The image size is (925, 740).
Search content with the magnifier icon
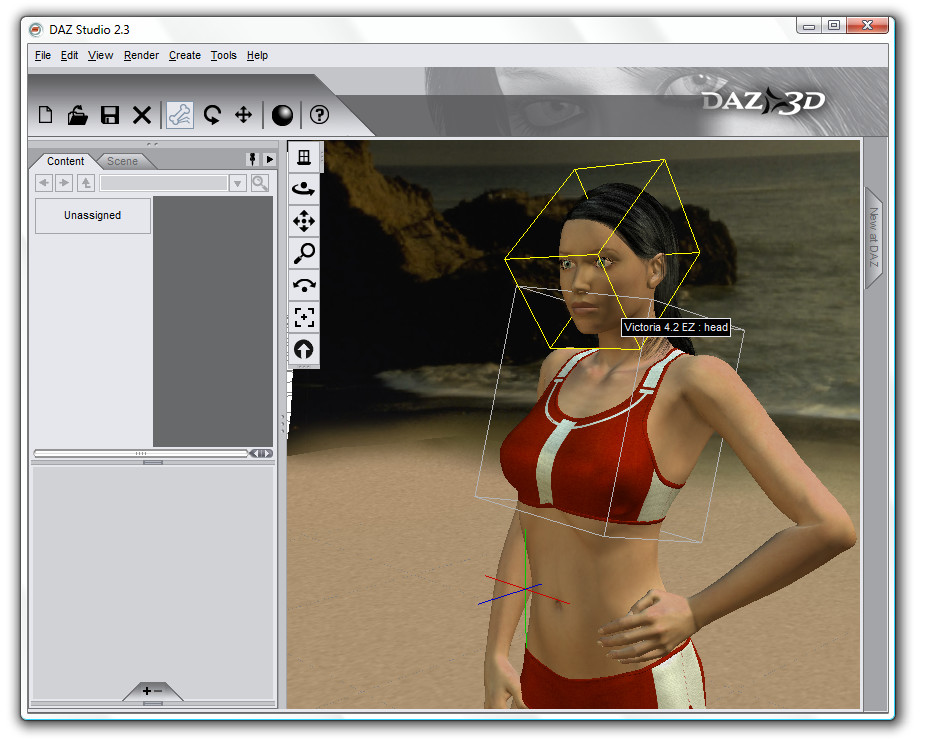point(260,183)
